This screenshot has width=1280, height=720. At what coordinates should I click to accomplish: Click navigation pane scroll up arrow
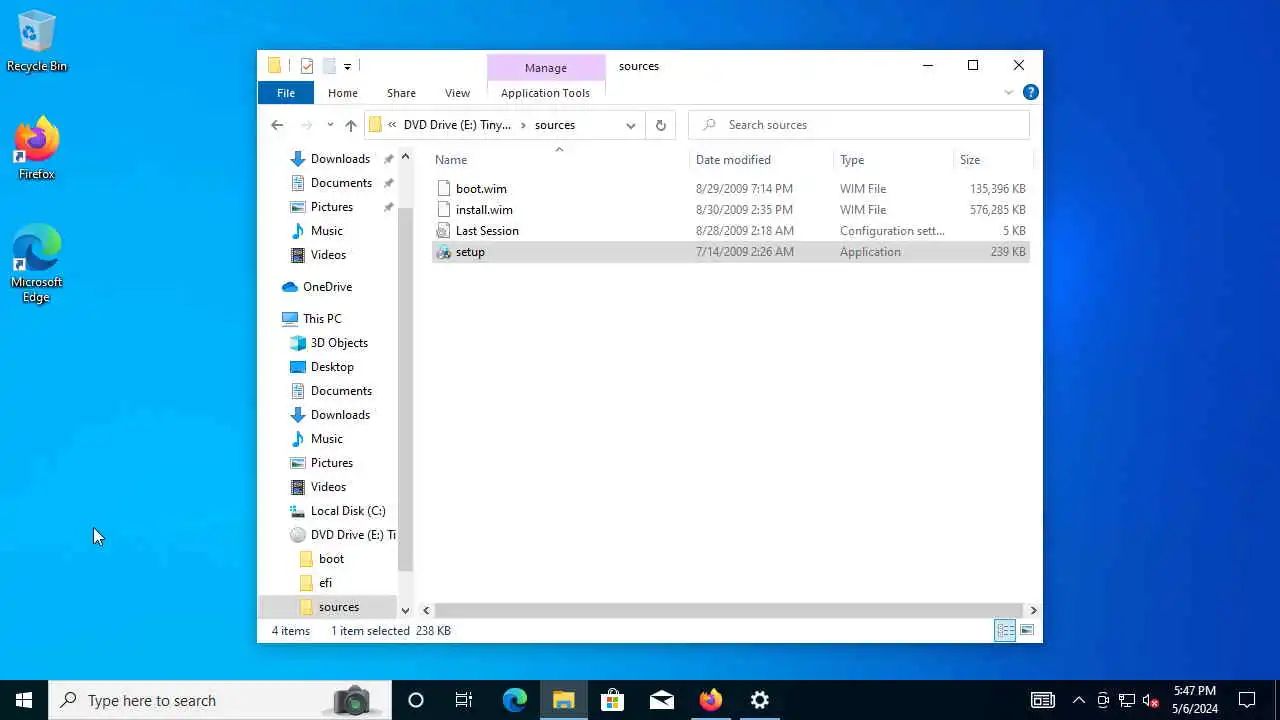405,157
